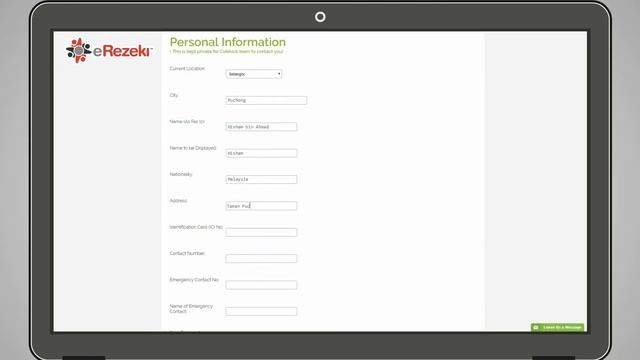The height and width of the screenshot is (360, 640).
Task: Click the Name (As Per IC) field
Action: (x=261, y=127)
